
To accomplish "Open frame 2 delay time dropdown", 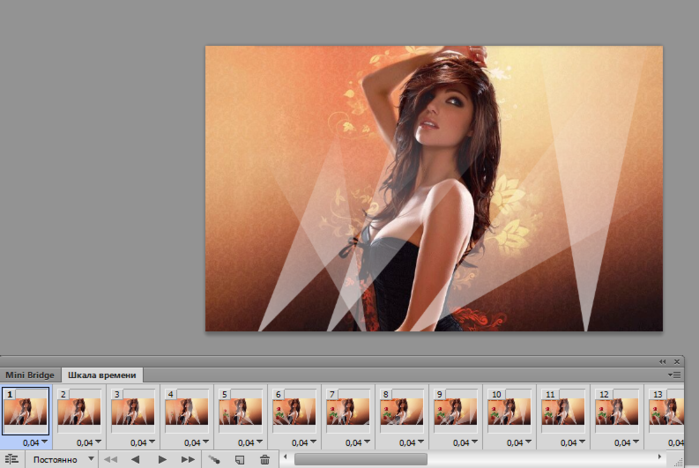I will pos(89,443).
